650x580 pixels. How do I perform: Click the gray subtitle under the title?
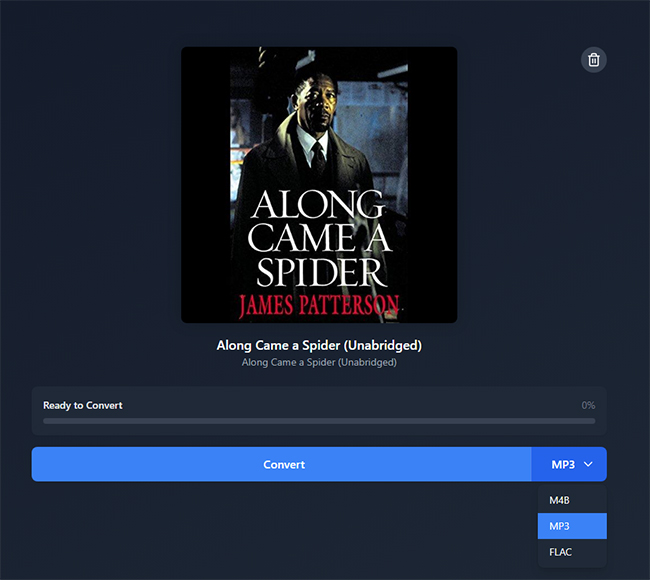click(319, 362)
